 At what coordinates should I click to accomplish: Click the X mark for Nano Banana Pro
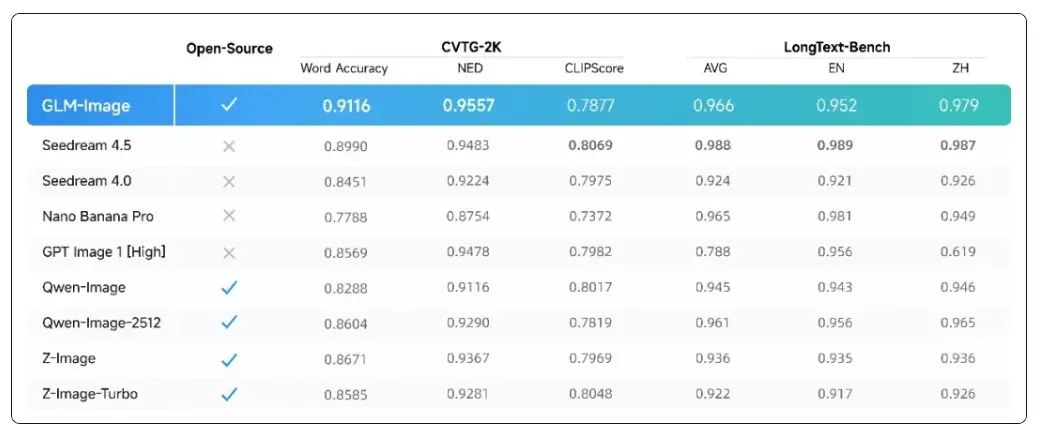pyautogui.click(x=229, y=216)
